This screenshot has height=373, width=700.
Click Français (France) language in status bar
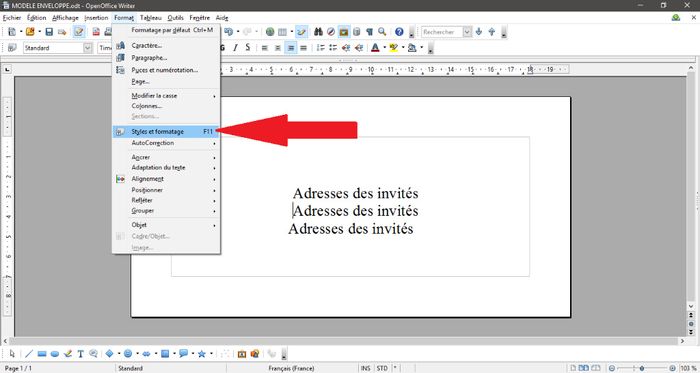(x=291, y=369)
